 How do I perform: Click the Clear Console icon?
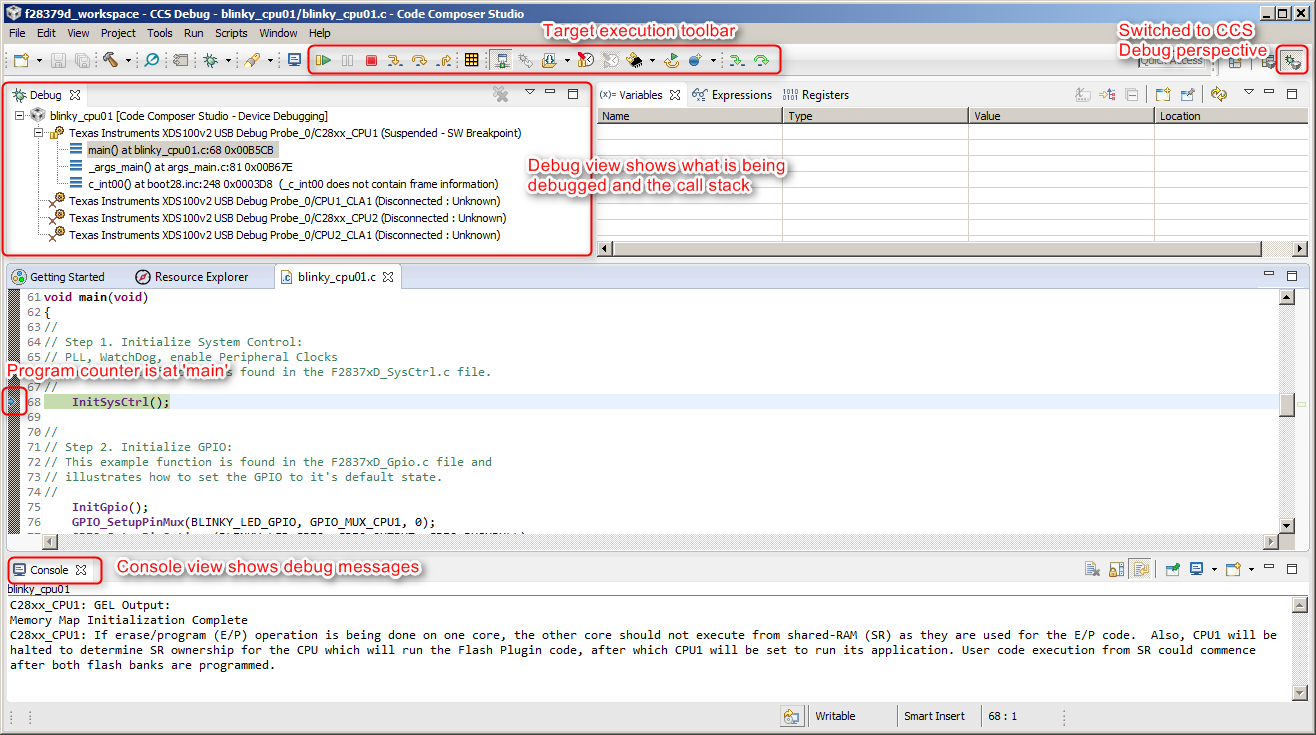click(x=1092, y=569)
